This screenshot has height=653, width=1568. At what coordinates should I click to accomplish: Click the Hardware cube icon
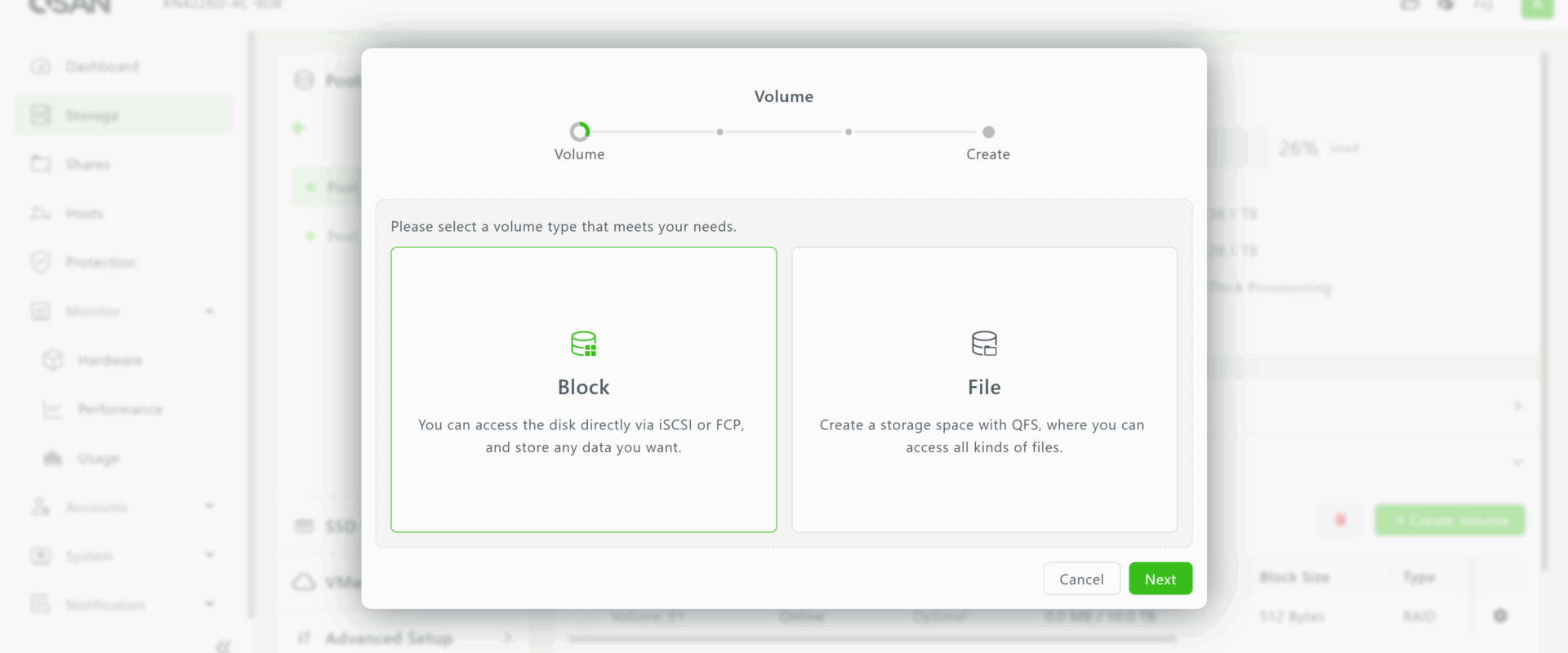pyautogui.click(x=53, y=360)
